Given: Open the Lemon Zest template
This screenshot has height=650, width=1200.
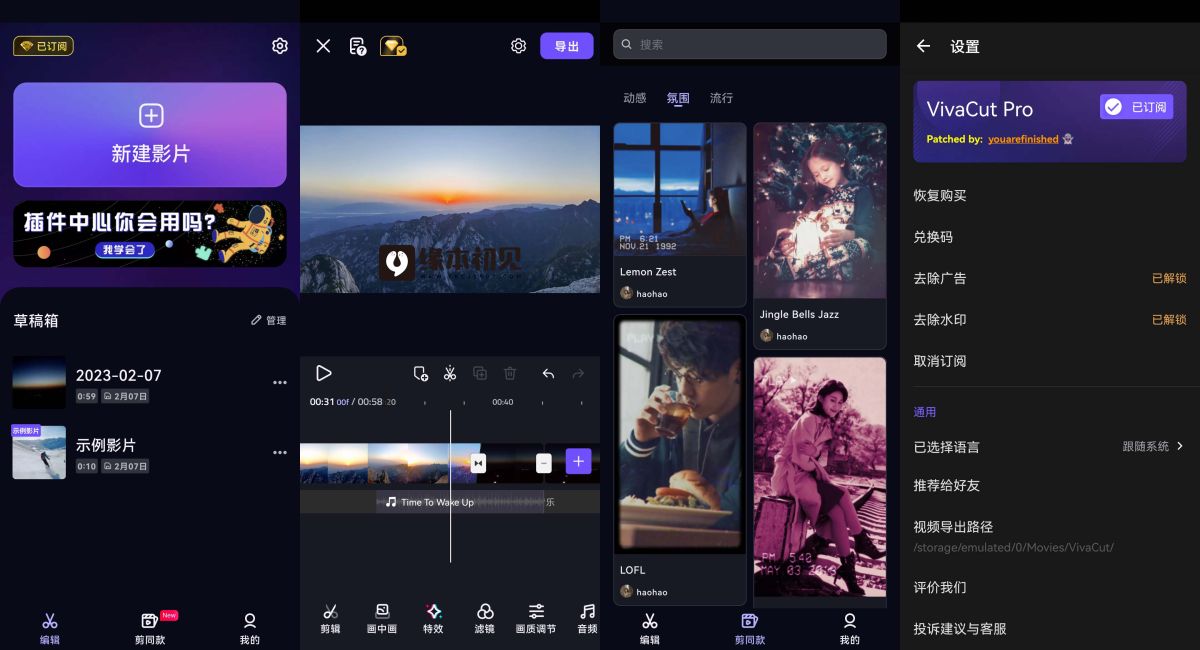Looking at the screenshot, I should [680, 214].
